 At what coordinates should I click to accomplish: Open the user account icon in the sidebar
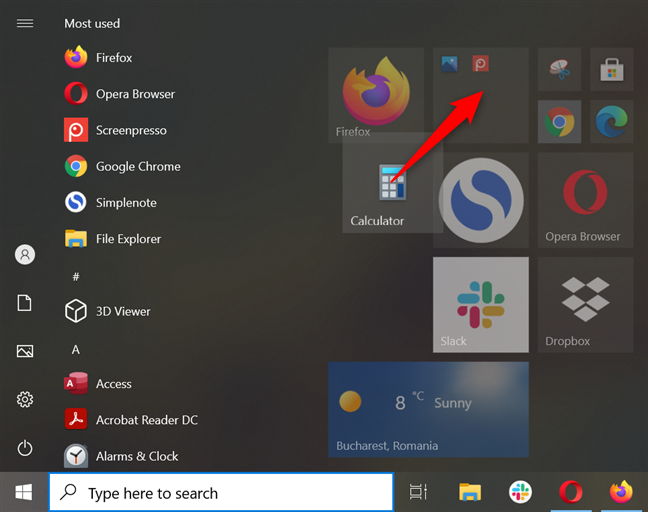point(25,255)
